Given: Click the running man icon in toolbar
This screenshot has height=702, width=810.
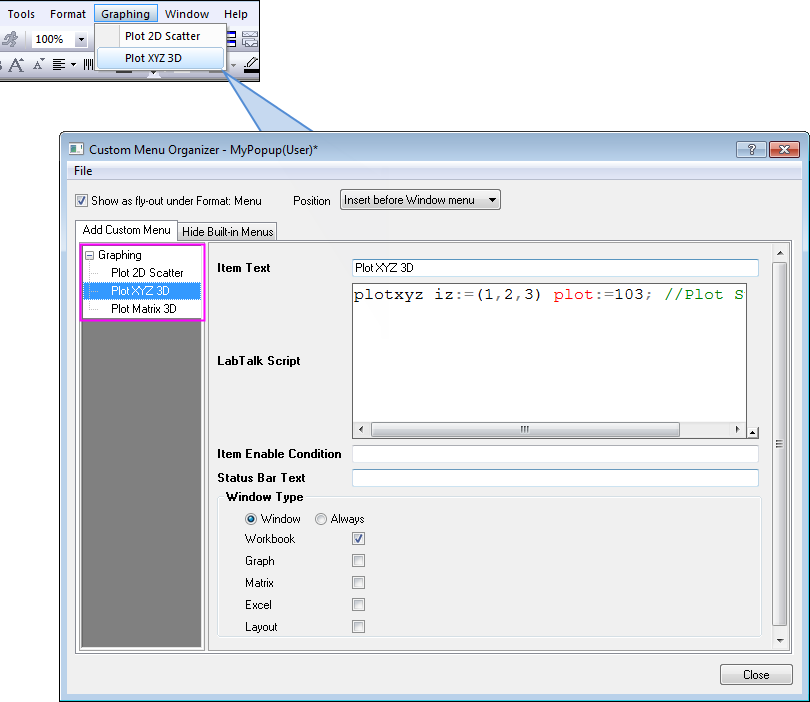Looking at the screenshot, I should [x=10, y=39].
